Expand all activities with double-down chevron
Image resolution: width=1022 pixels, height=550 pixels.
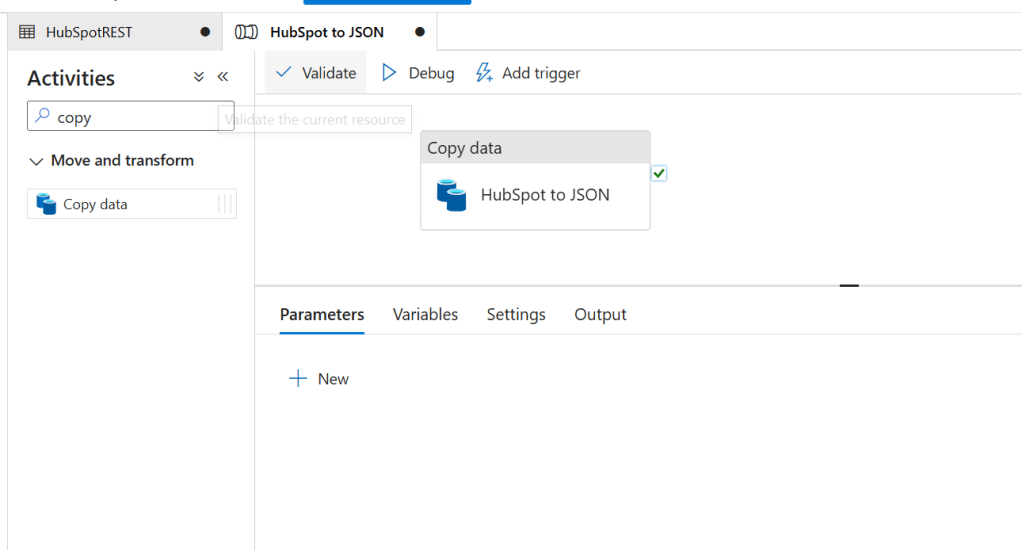click(x=198, y=77)
